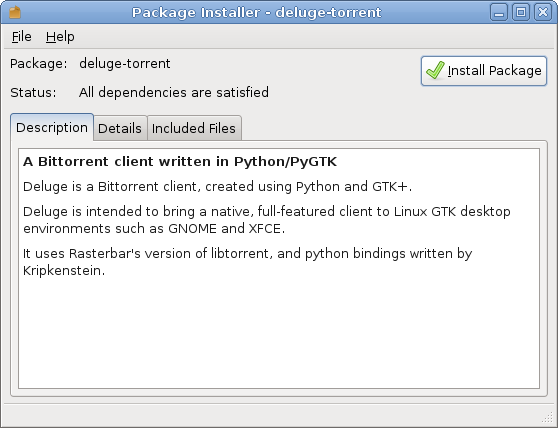
Task: Click the green checkmark icon
Action: [435, 70]
